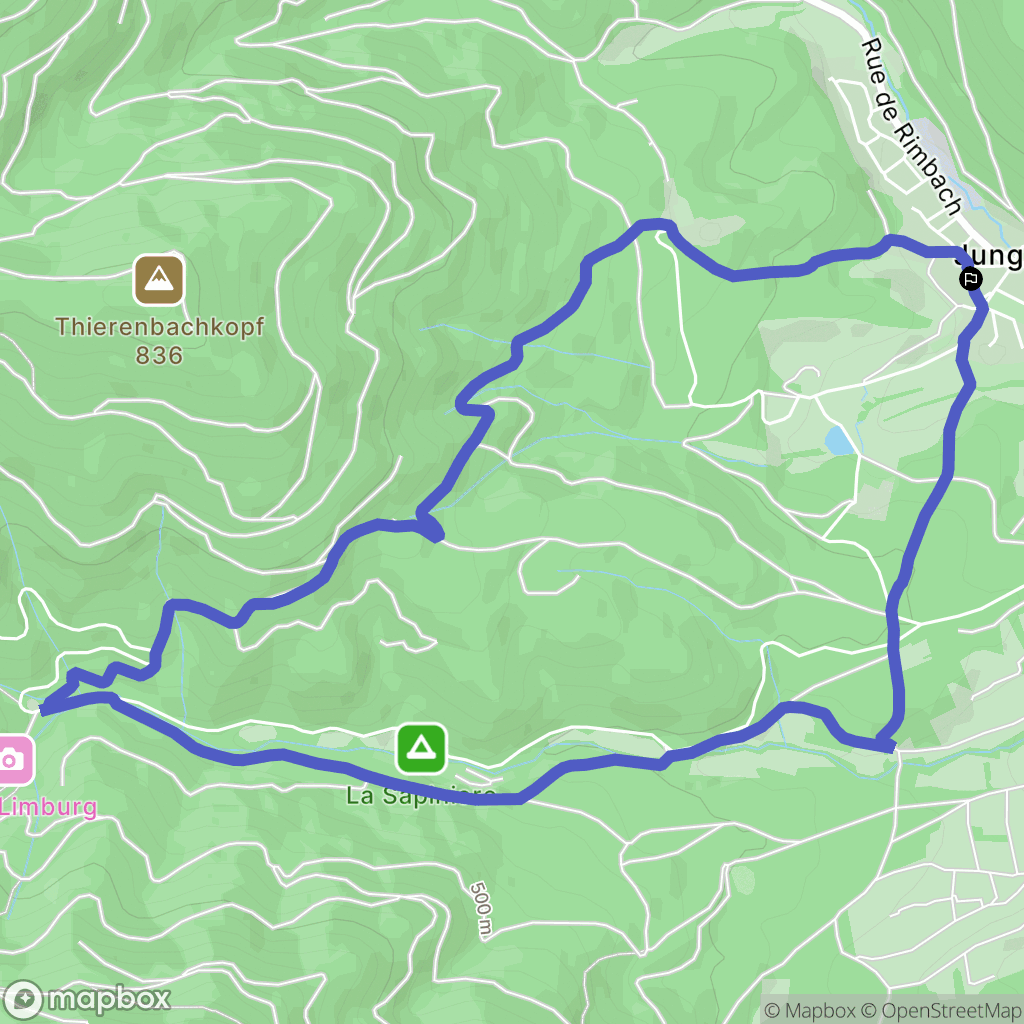Select the green La Sapinière campsite icon
This screenshot has height=1024, width=1024.
[422, 748]
